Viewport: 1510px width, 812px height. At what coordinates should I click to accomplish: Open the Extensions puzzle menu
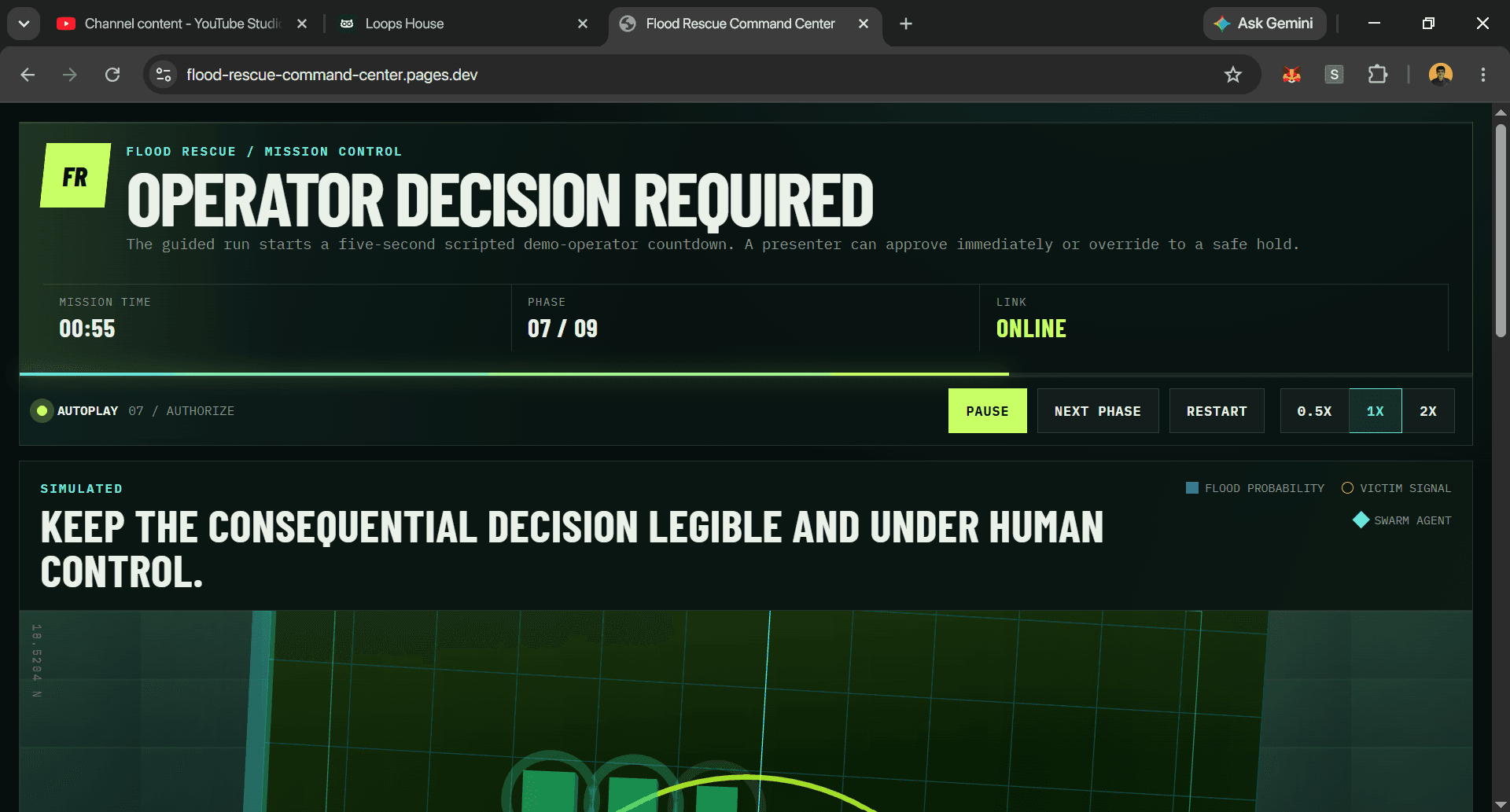(1377, 75)
